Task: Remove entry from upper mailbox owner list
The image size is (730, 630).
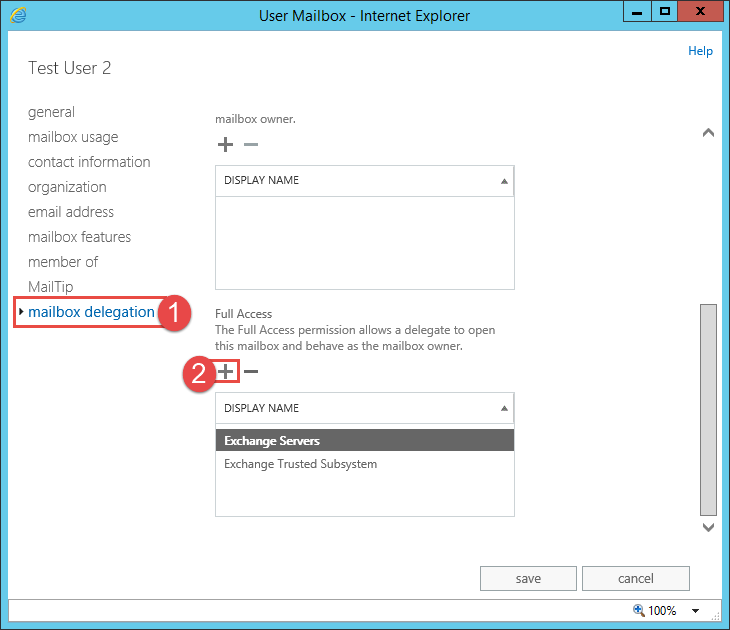Action: pyautogui.click(x=251, y=144)
